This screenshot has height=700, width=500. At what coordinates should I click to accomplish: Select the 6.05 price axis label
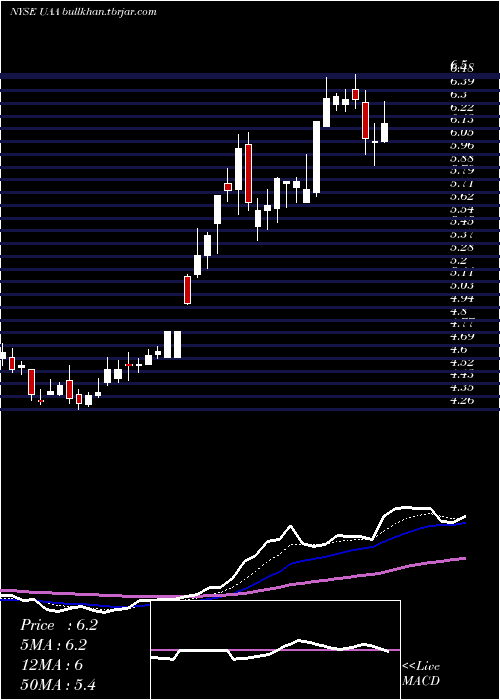462,133
